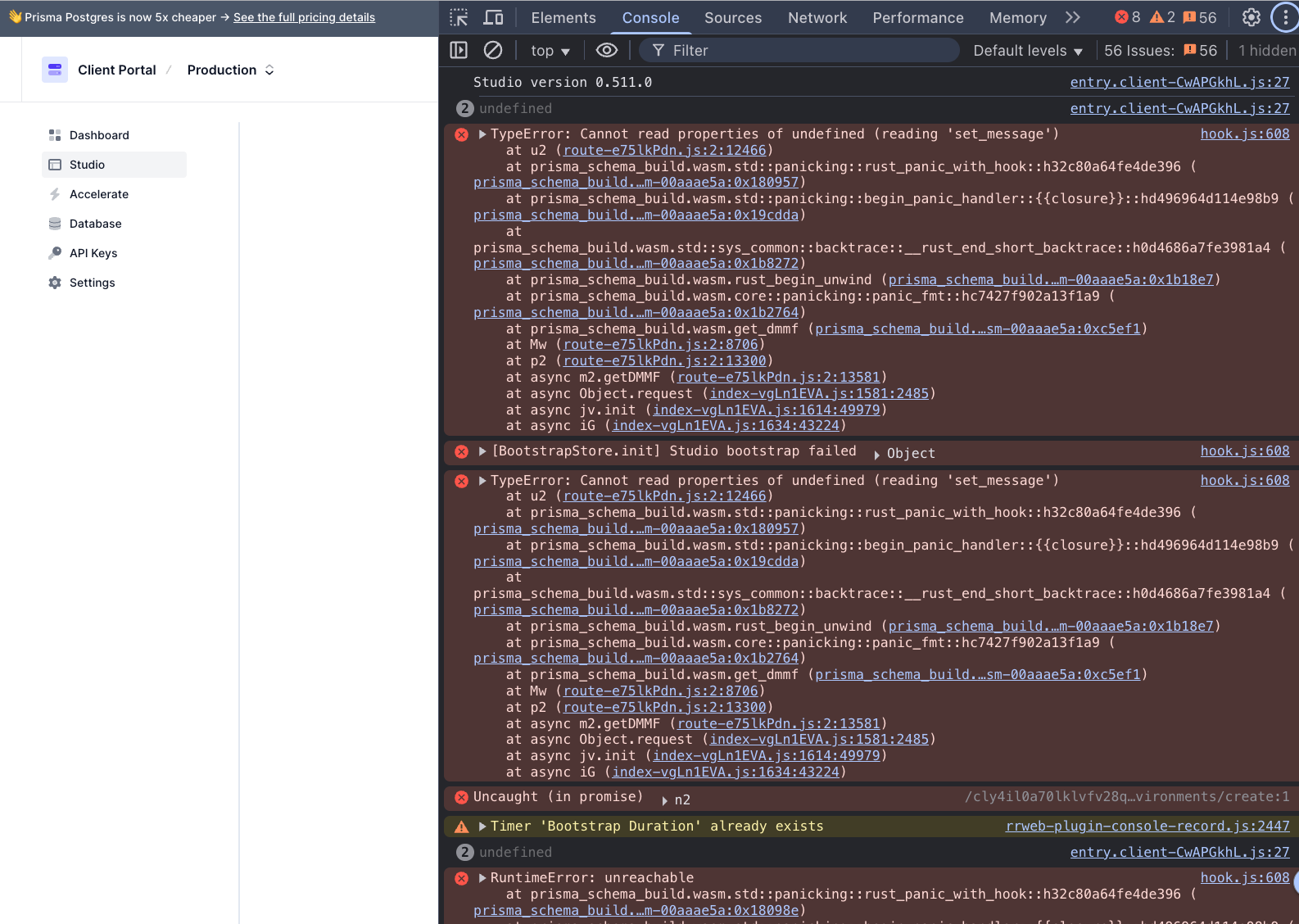This screenshot has width=1299, height=924.
Task: Click the inspect element picker icon
Action: point(459,17)
